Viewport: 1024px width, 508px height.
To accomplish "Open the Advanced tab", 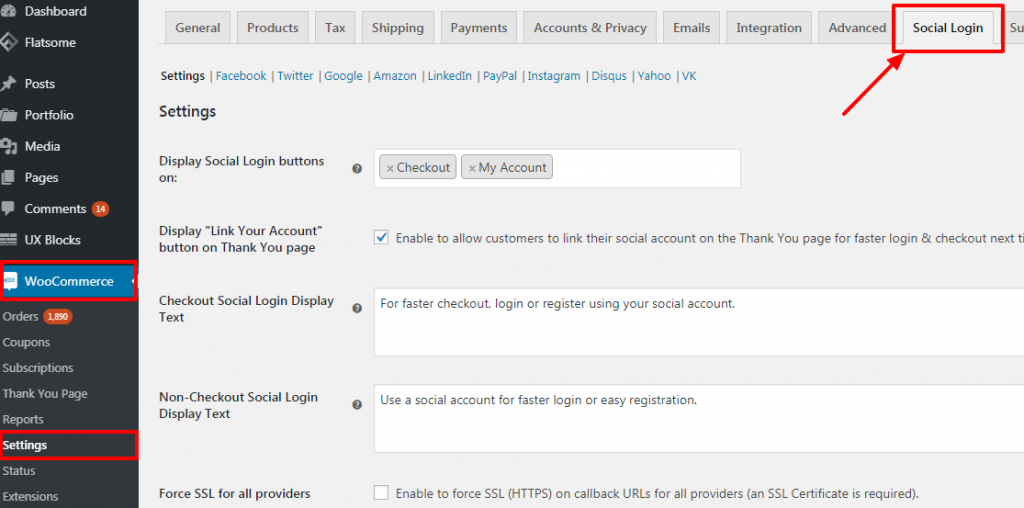I will click(x=857, y=27).
